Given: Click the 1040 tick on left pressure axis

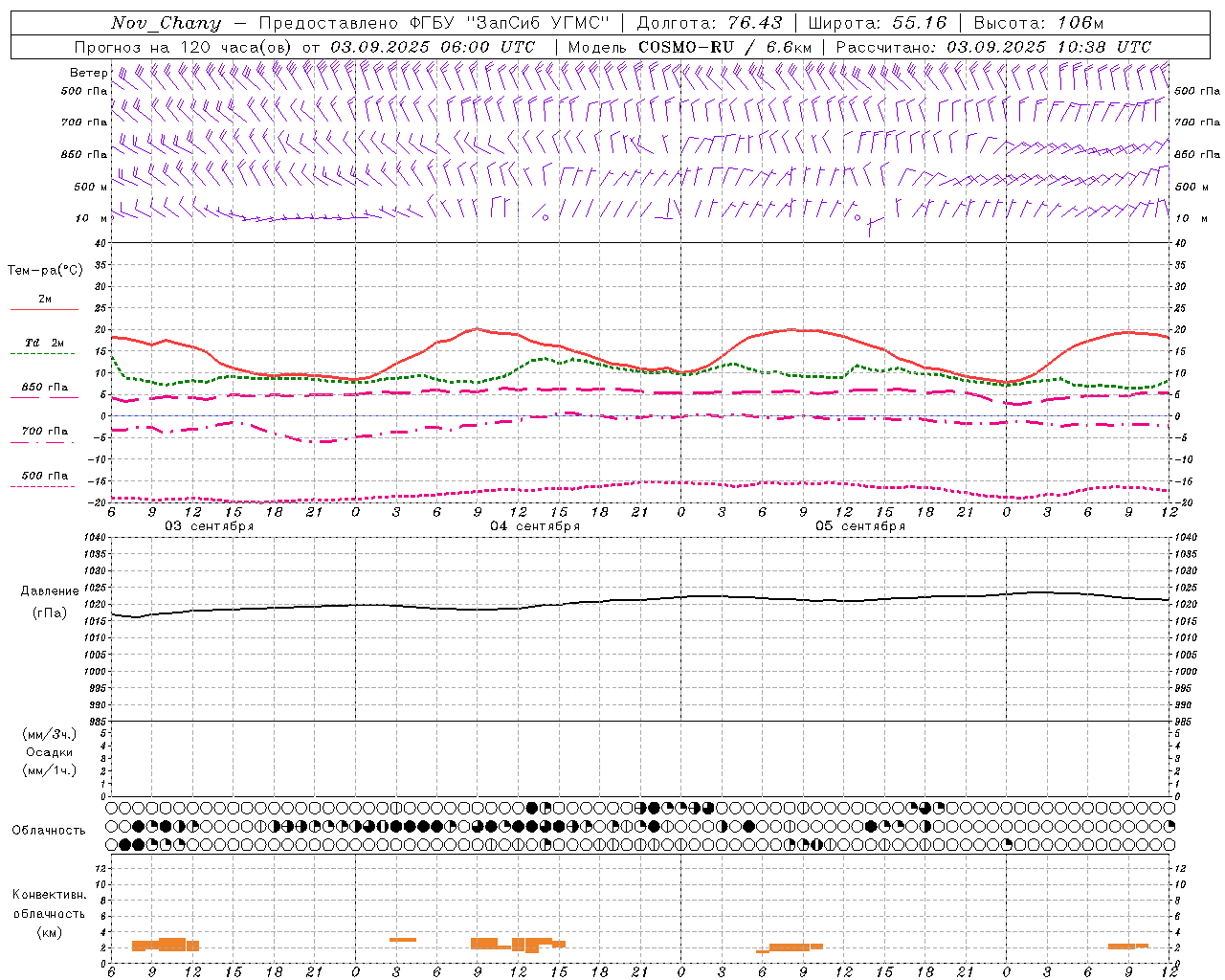Looking at the screenshot, I should coord(94,538).
